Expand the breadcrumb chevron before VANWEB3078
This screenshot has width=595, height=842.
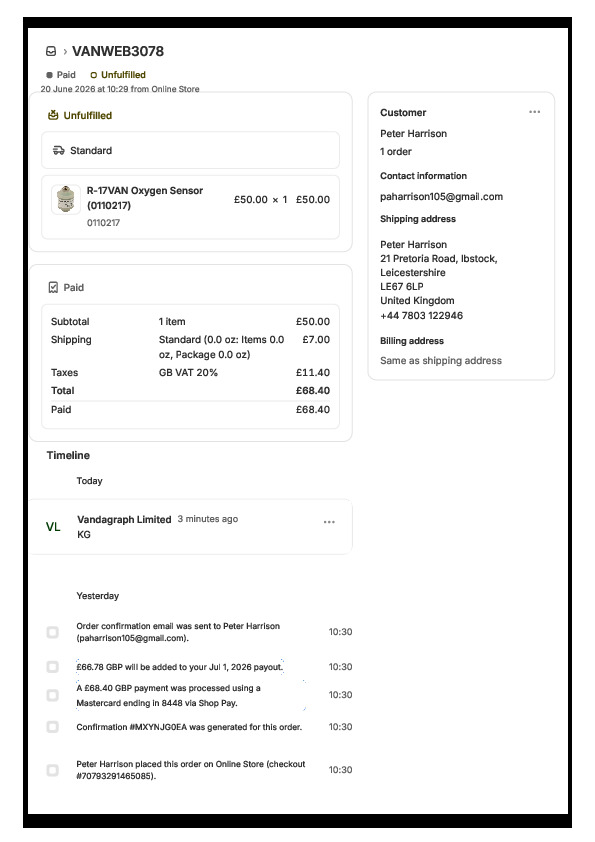65,52
